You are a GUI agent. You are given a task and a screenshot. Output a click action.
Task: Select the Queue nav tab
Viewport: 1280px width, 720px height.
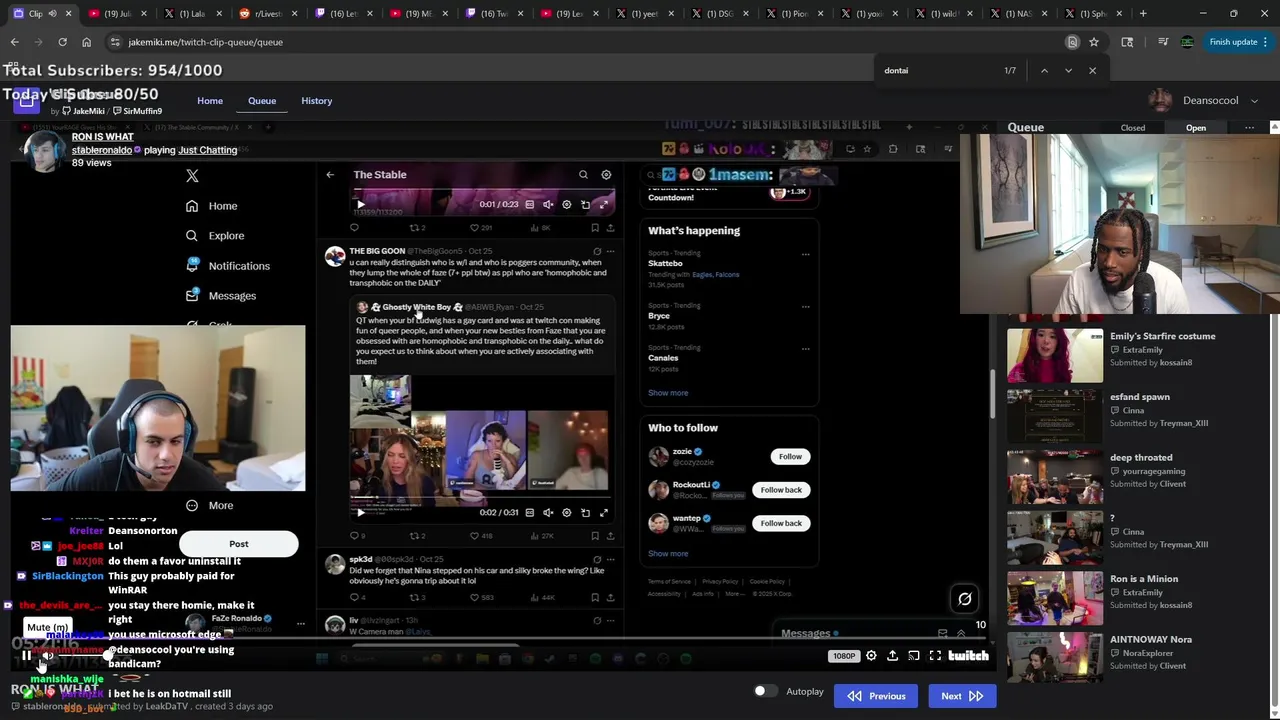[262, 101]
